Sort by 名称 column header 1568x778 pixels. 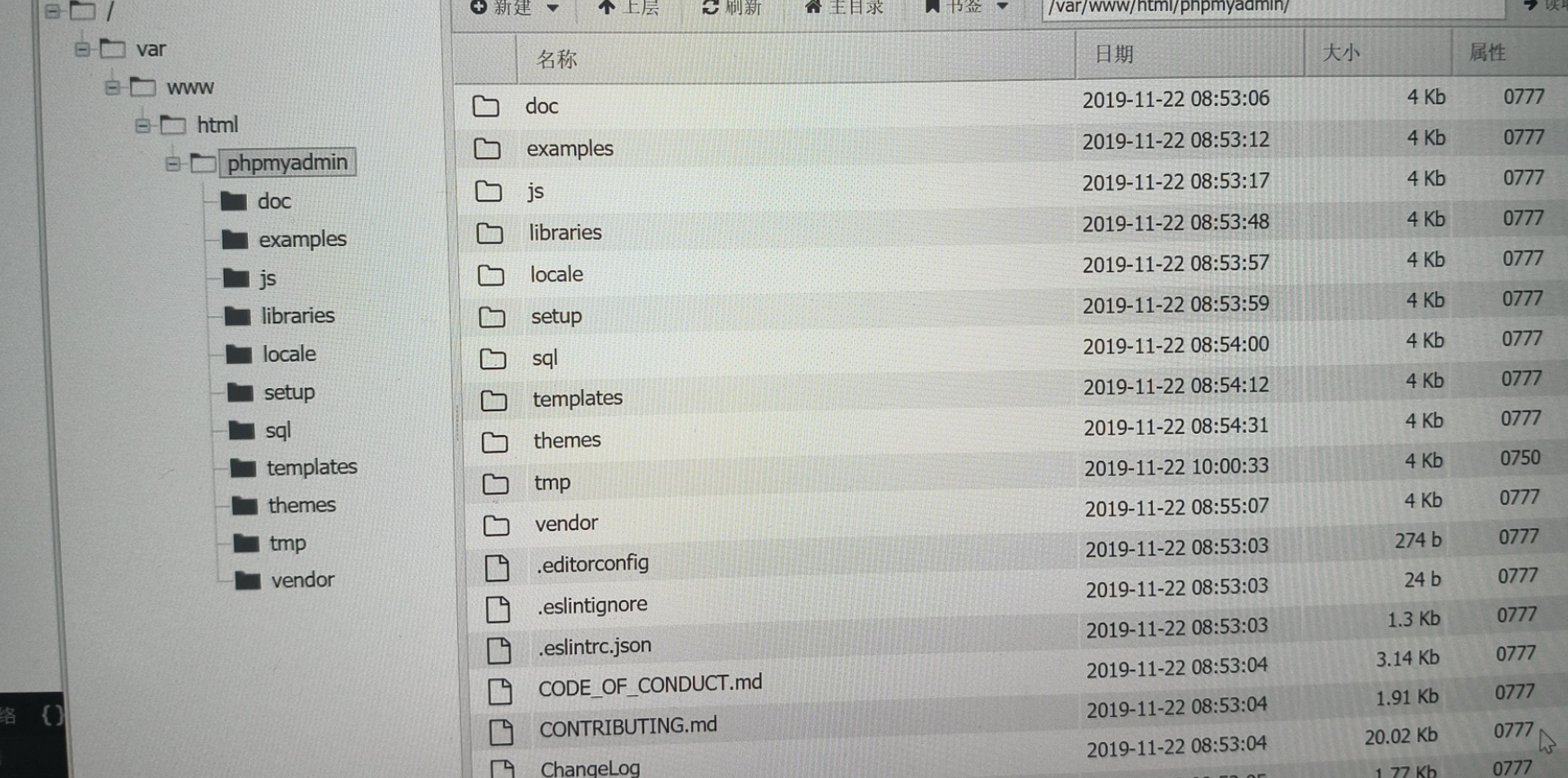coord(556,59)
